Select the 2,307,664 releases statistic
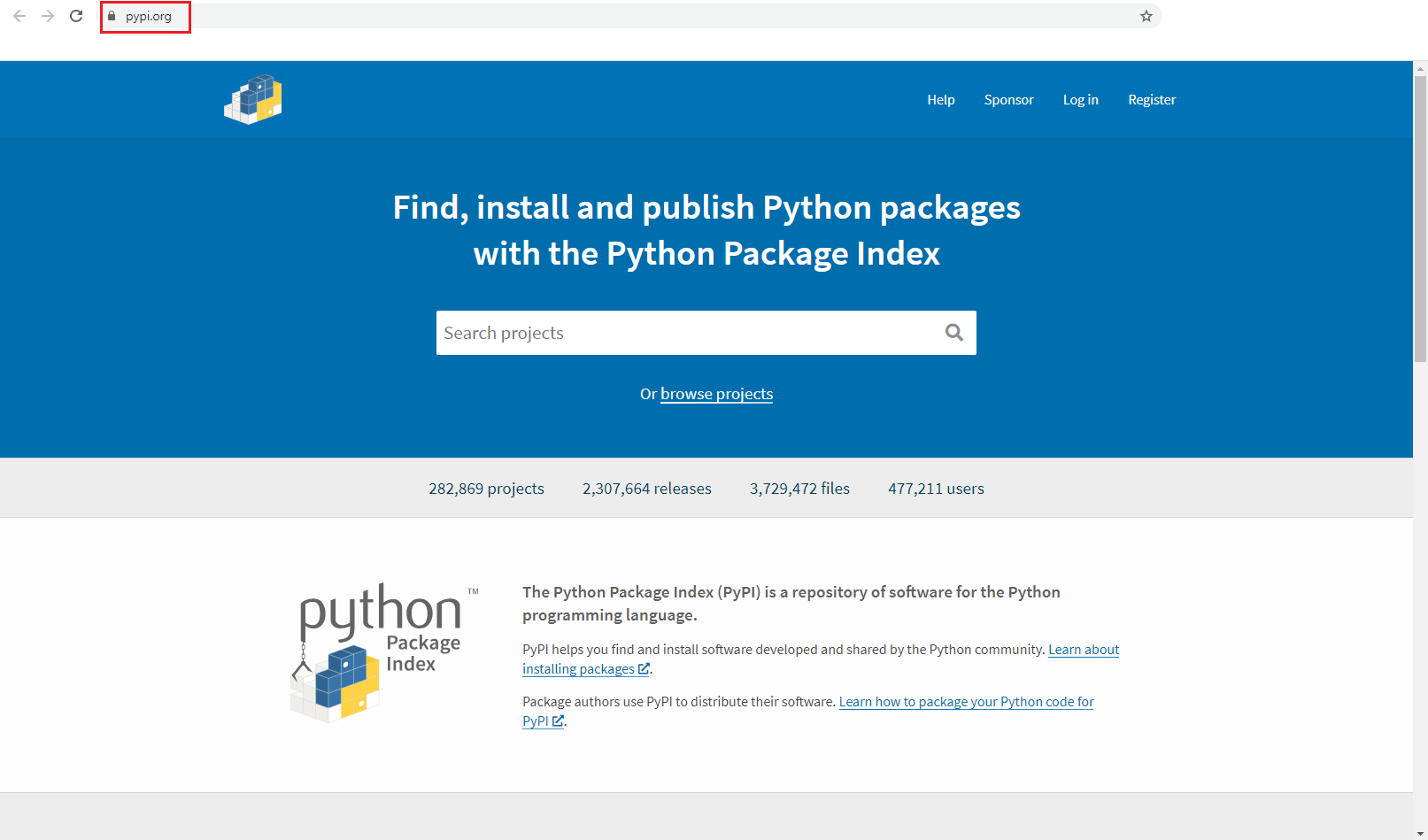 tap(647, 489)
